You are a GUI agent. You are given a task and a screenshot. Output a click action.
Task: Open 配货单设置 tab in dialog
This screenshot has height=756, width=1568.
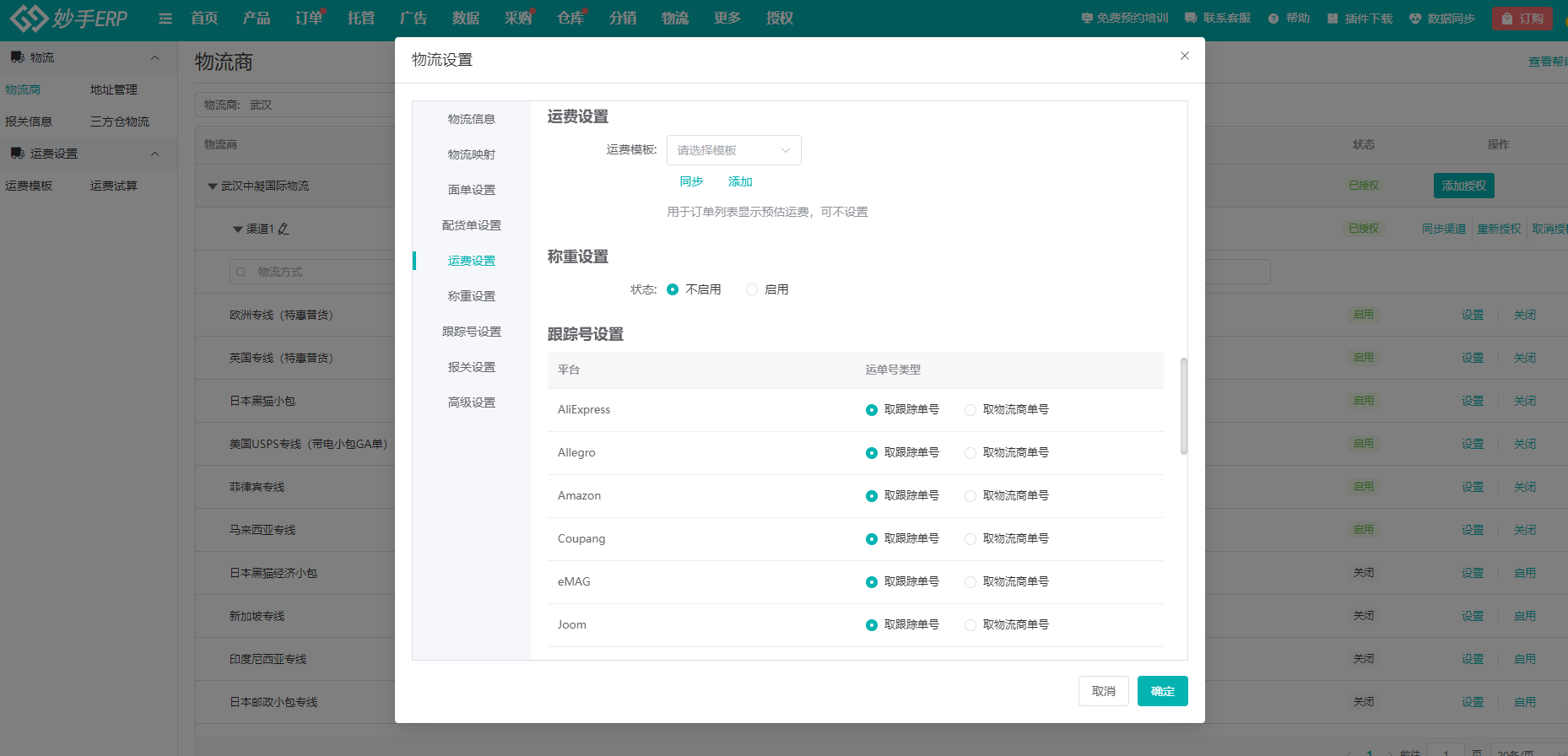pyautogui.click(x=472, y=225)
